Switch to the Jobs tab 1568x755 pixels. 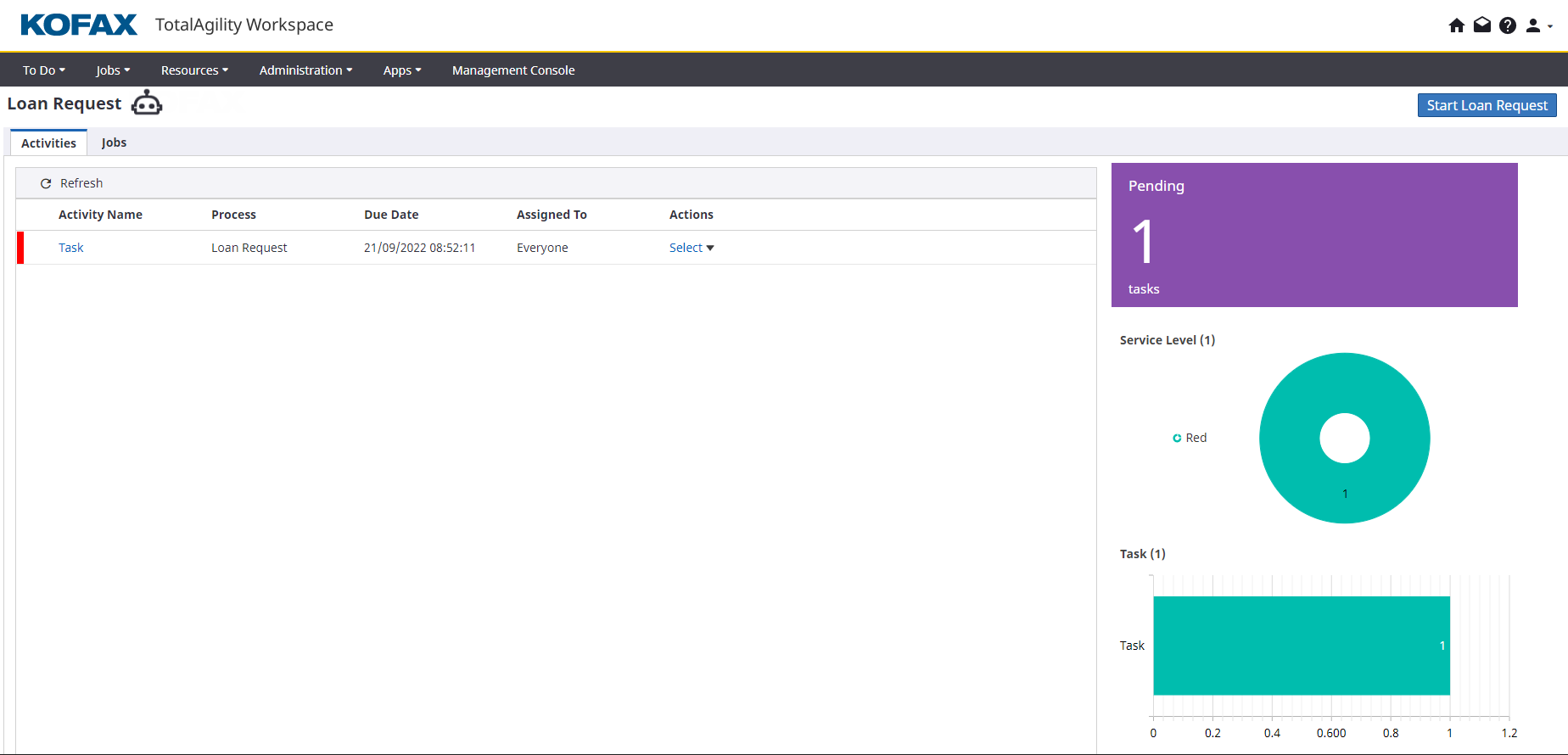[x=114, y=143]
